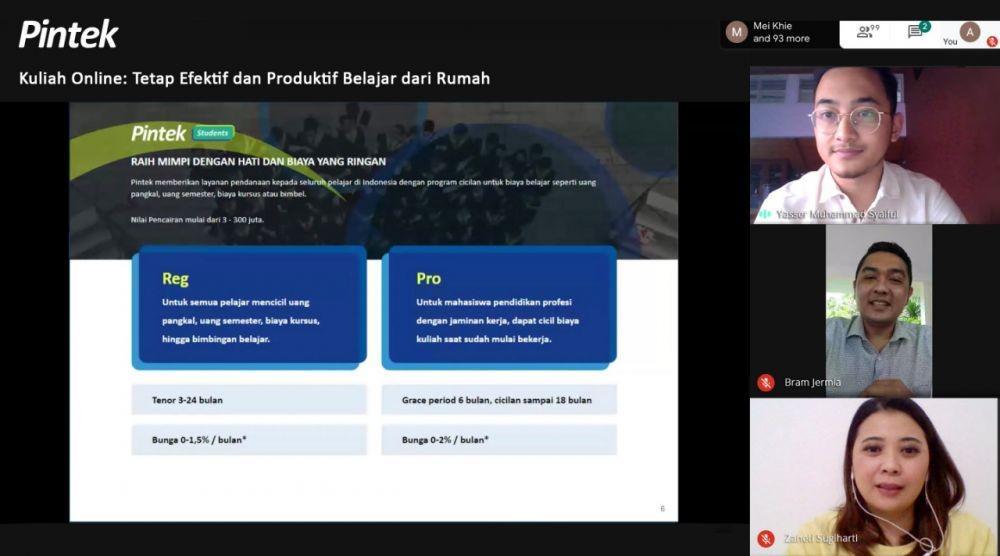Click 'Tenor 3-24 bulan' row
The image size is (1000, 556).
tap(249, 400)
